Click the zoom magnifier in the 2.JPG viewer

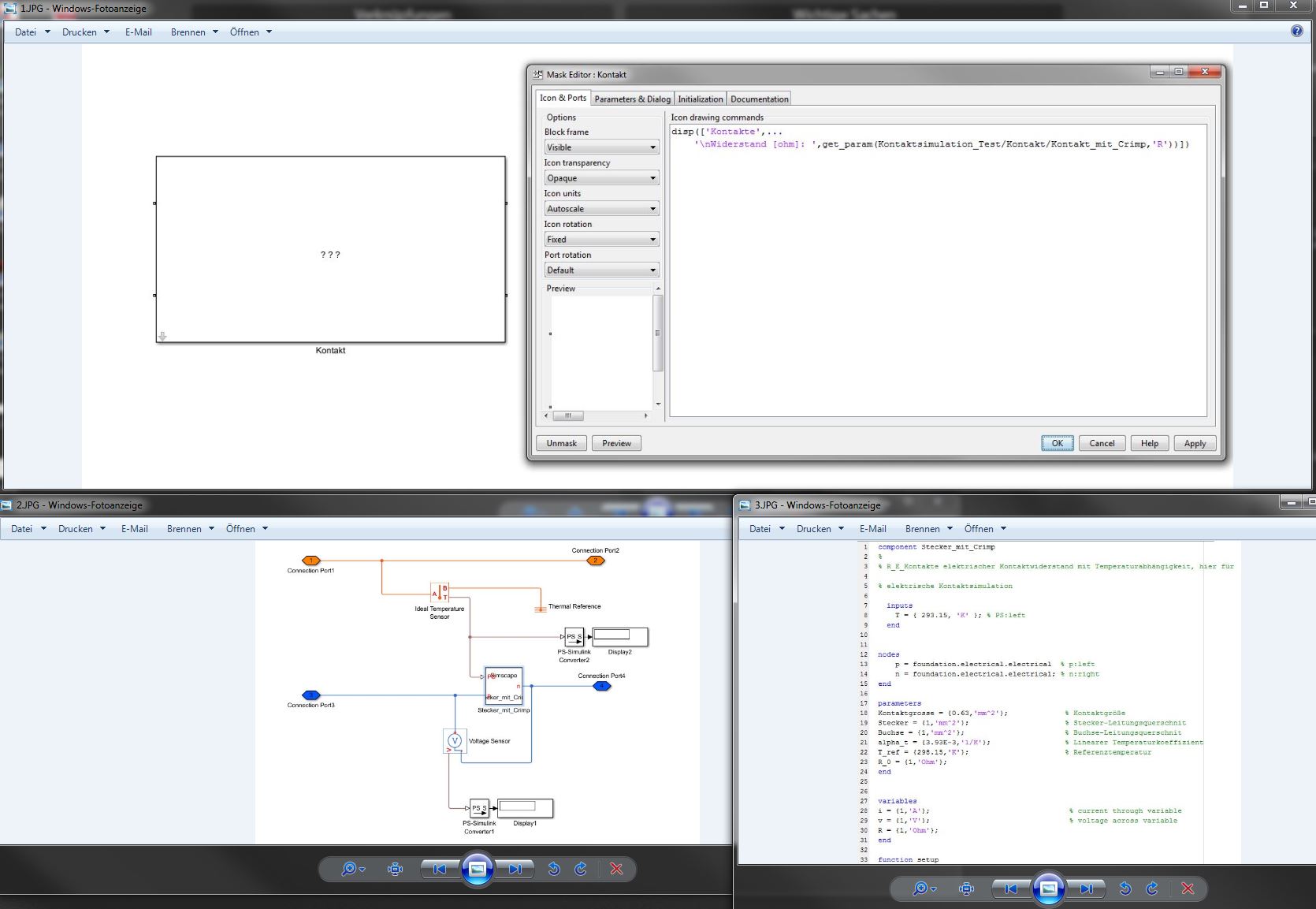pos(349,869)
